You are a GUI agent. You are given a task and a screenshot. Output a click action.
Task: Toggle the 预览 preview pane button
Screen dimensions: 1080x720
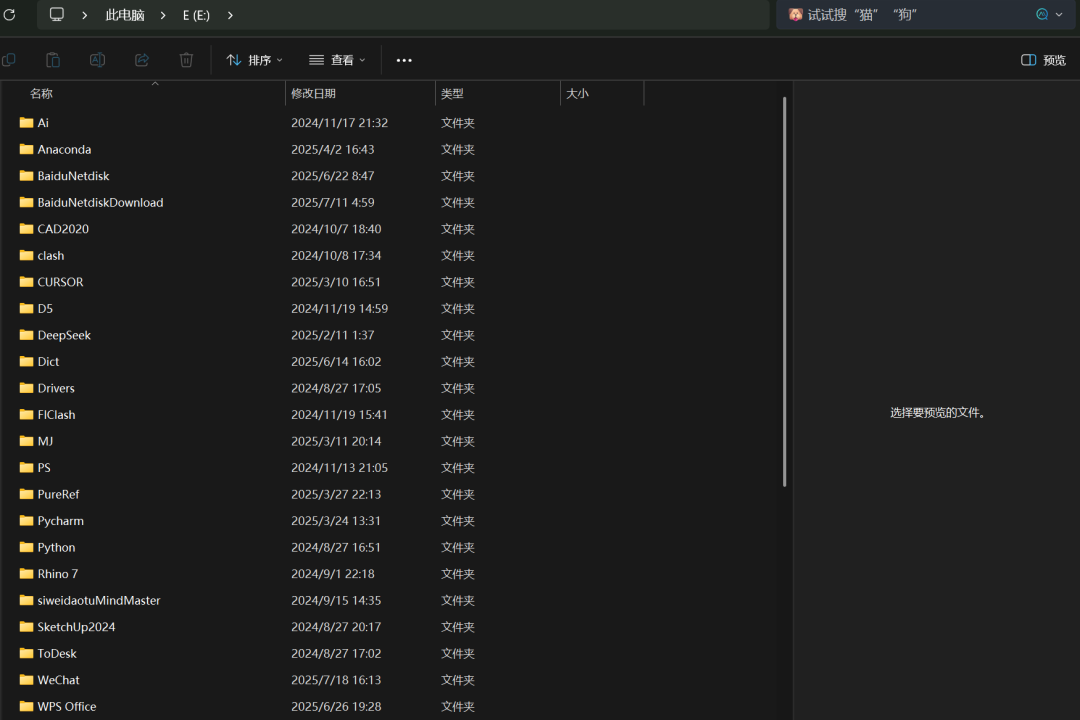tap(1043, 61)
